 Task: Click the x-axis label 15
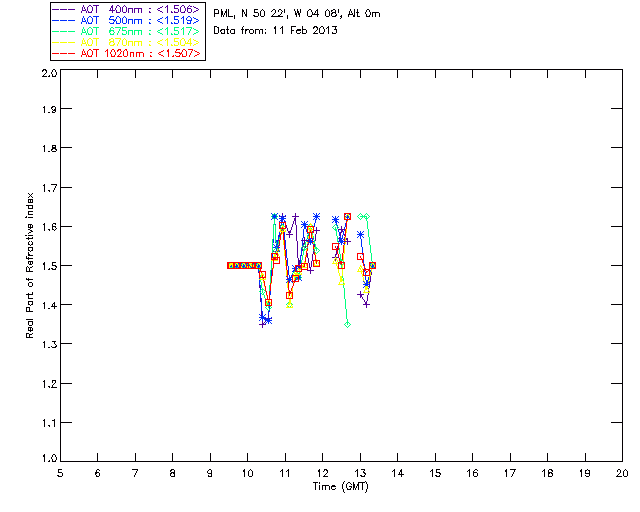[x=435, y=473]
